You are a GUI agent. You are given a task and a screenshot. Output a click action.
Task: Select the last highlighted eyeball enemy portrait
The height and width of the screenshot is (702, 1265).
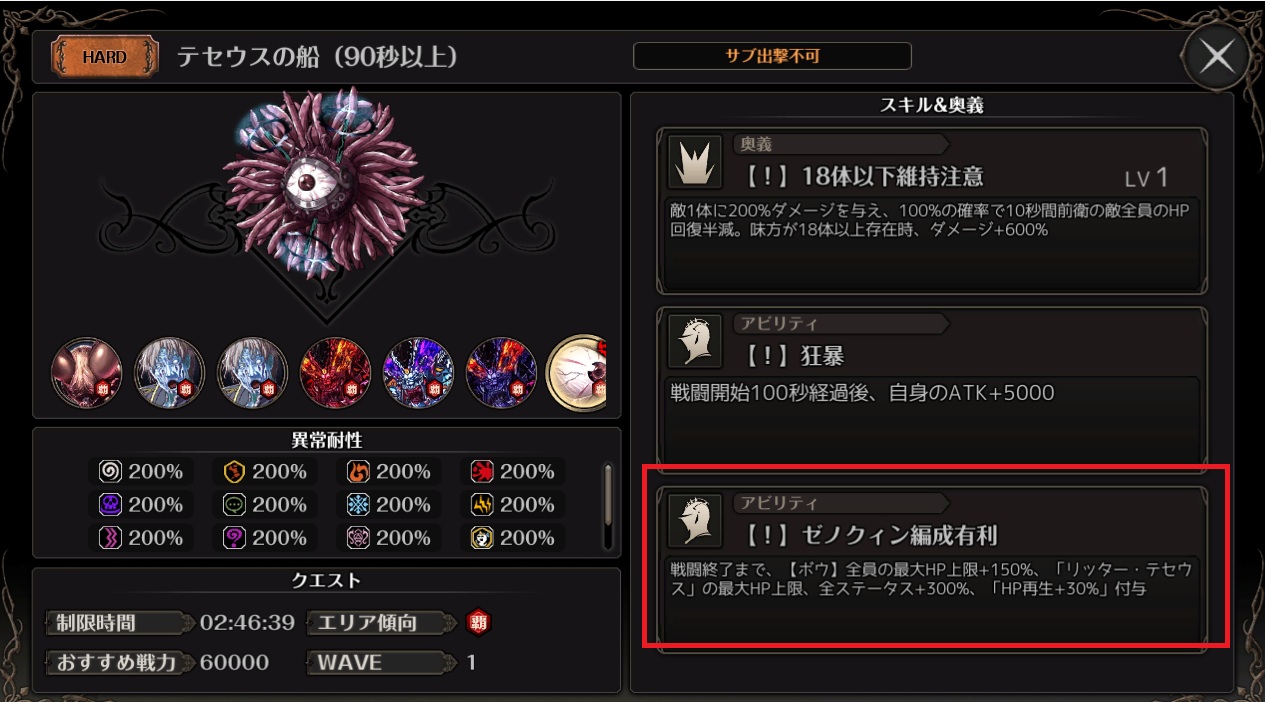point(578,373)
